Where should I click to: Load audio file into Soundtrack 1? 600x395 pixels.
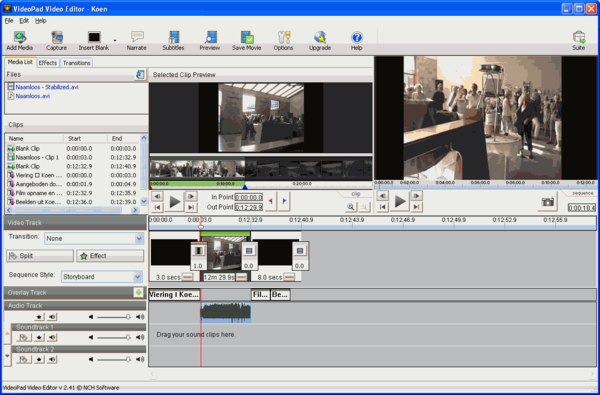24,338
